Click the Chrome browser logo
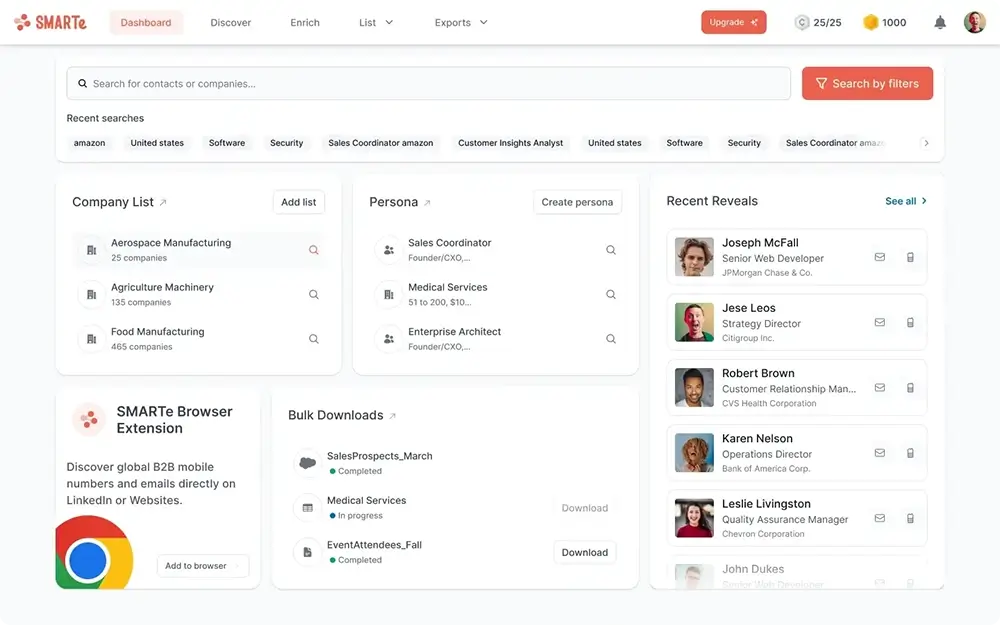 coord(94,552)
